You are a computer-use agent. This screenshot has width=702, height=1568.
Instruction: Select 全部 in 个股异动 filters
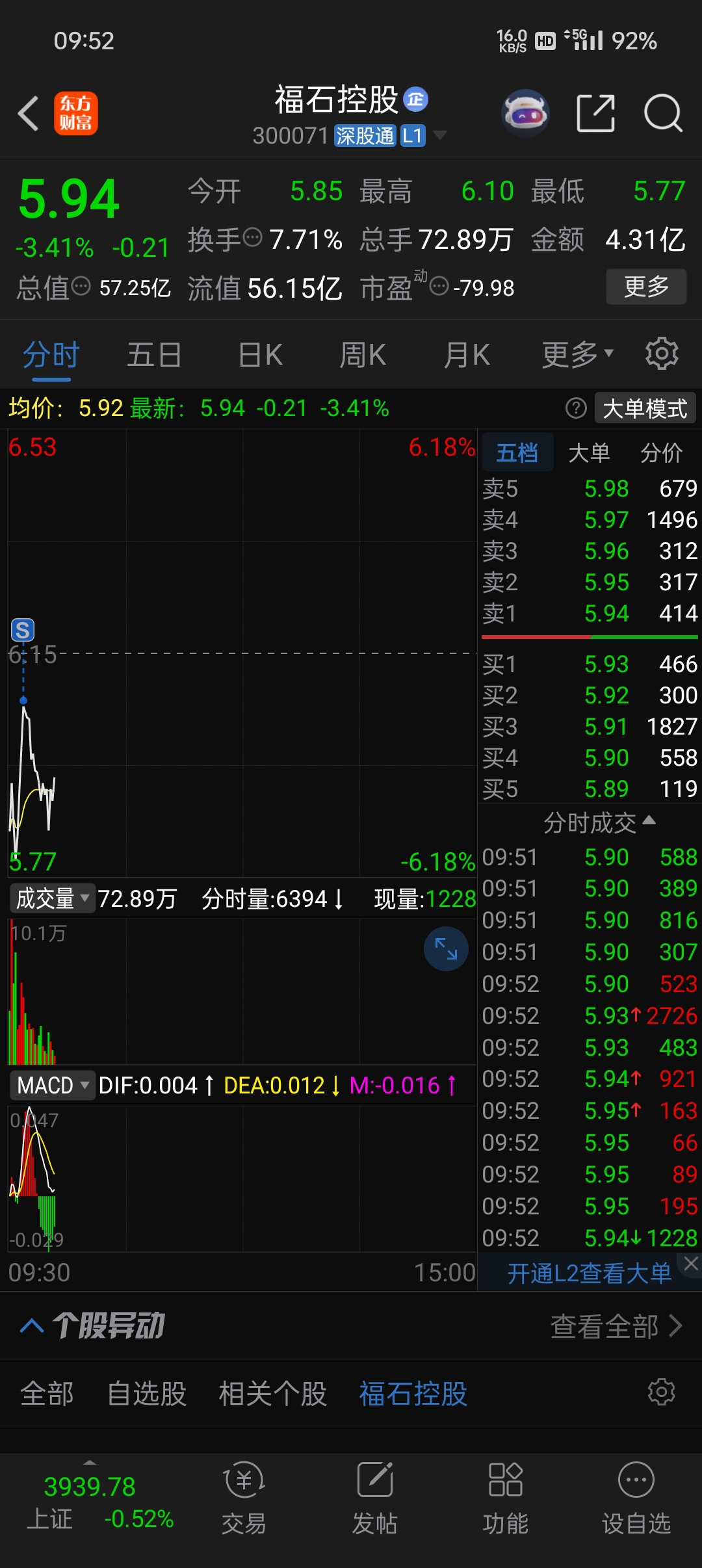(x=47, y=1393)
